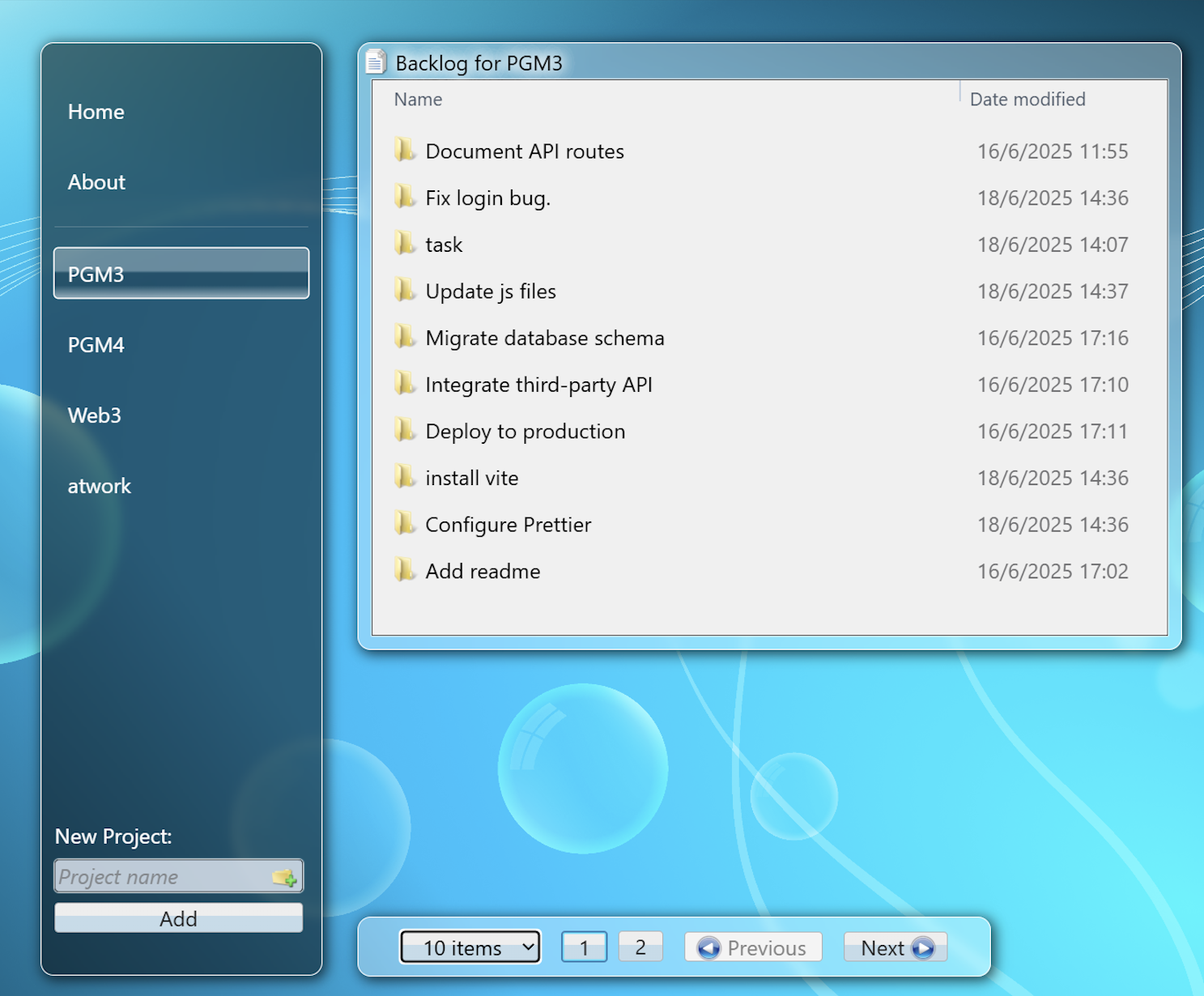
Task: Click the folder icon next to Configure Prettier
Action: pyautogui.click(x=404, y=524)
